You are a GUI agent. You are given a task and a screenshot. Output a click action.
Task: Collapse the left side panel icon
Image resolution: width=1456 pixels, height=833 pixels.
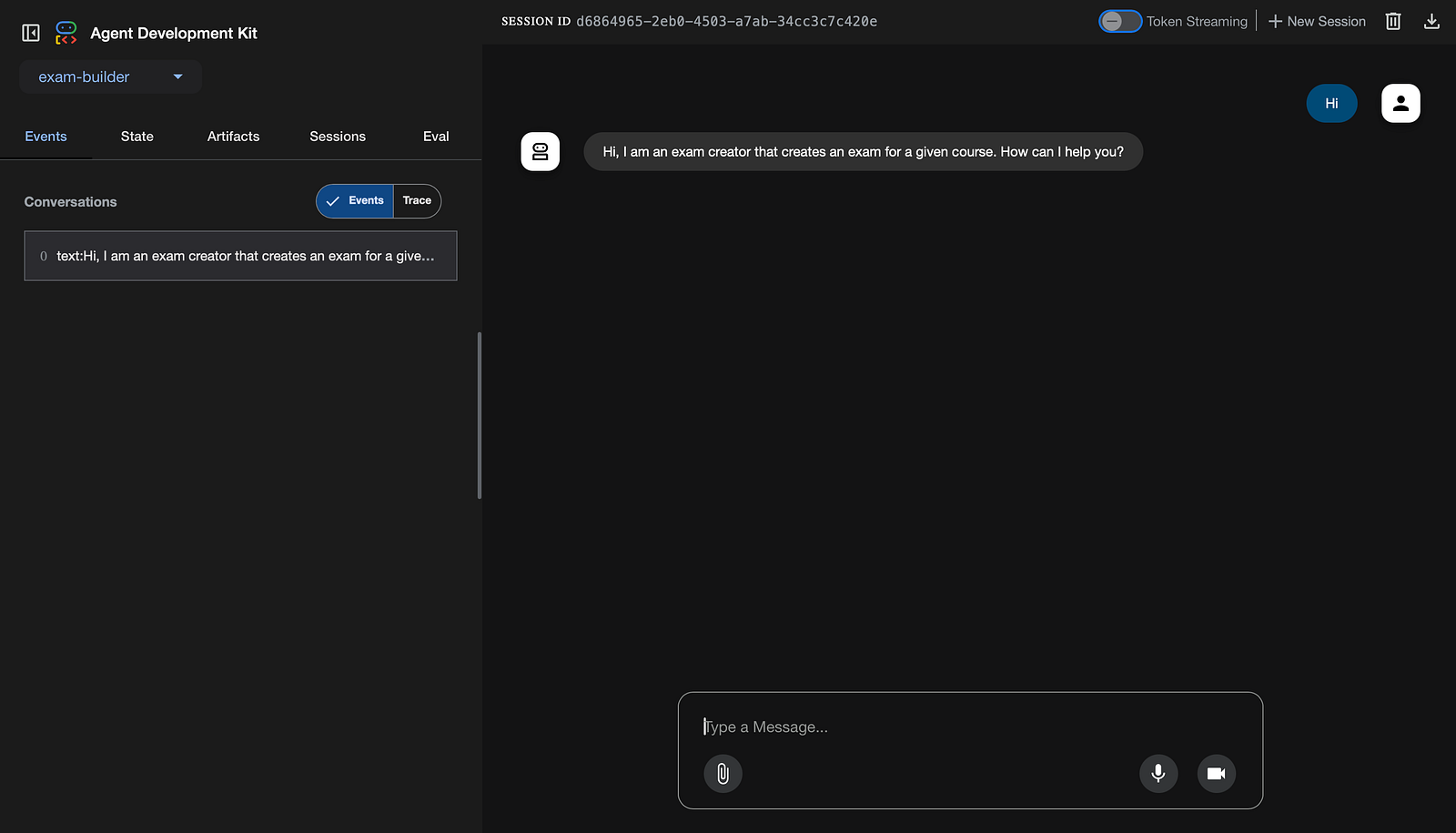pos(31,33)
